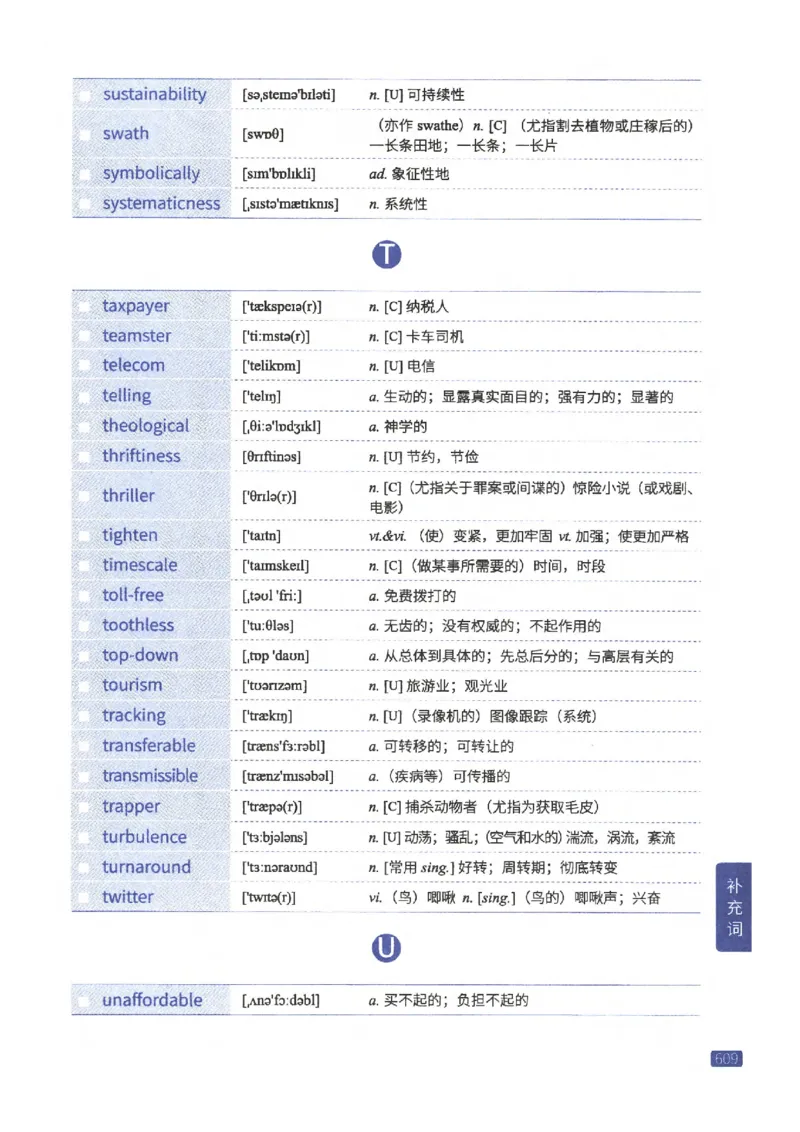Check the box beside swath
This screenshot has width=800, height=1132.
83,132
